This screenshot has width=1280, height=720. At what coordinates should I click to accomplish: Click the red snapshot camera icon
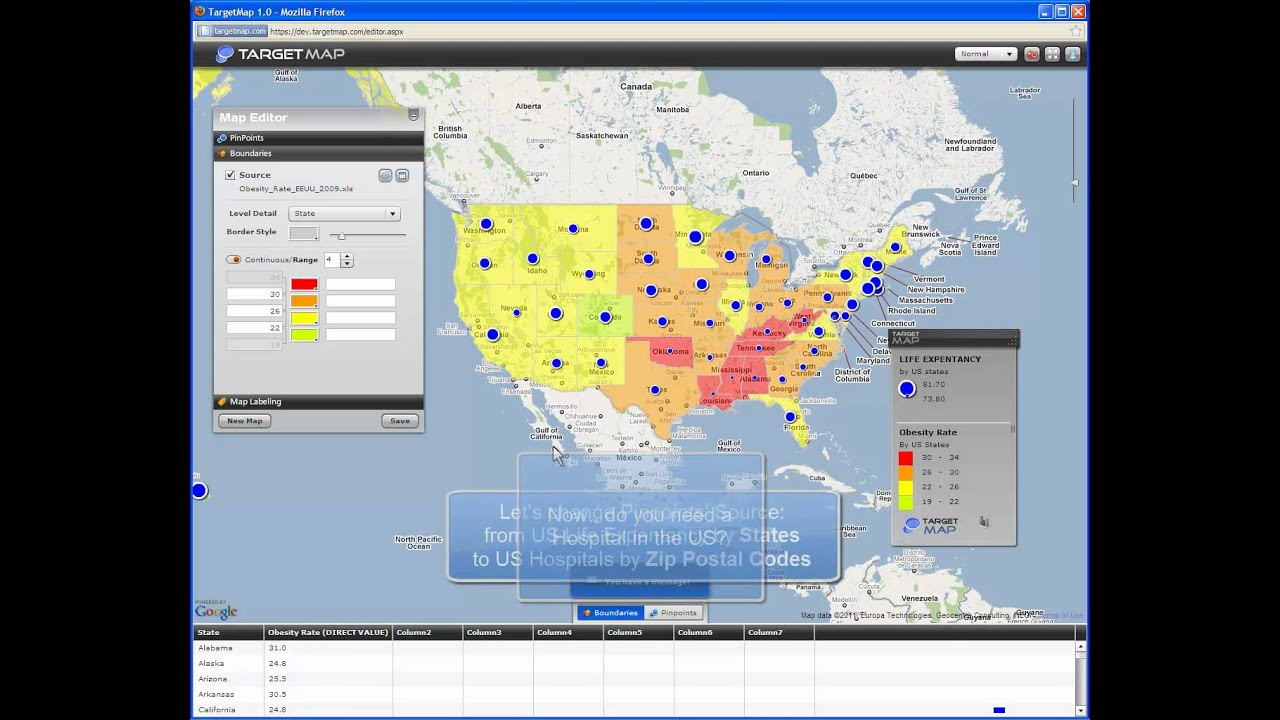[x=1032, y=54]
